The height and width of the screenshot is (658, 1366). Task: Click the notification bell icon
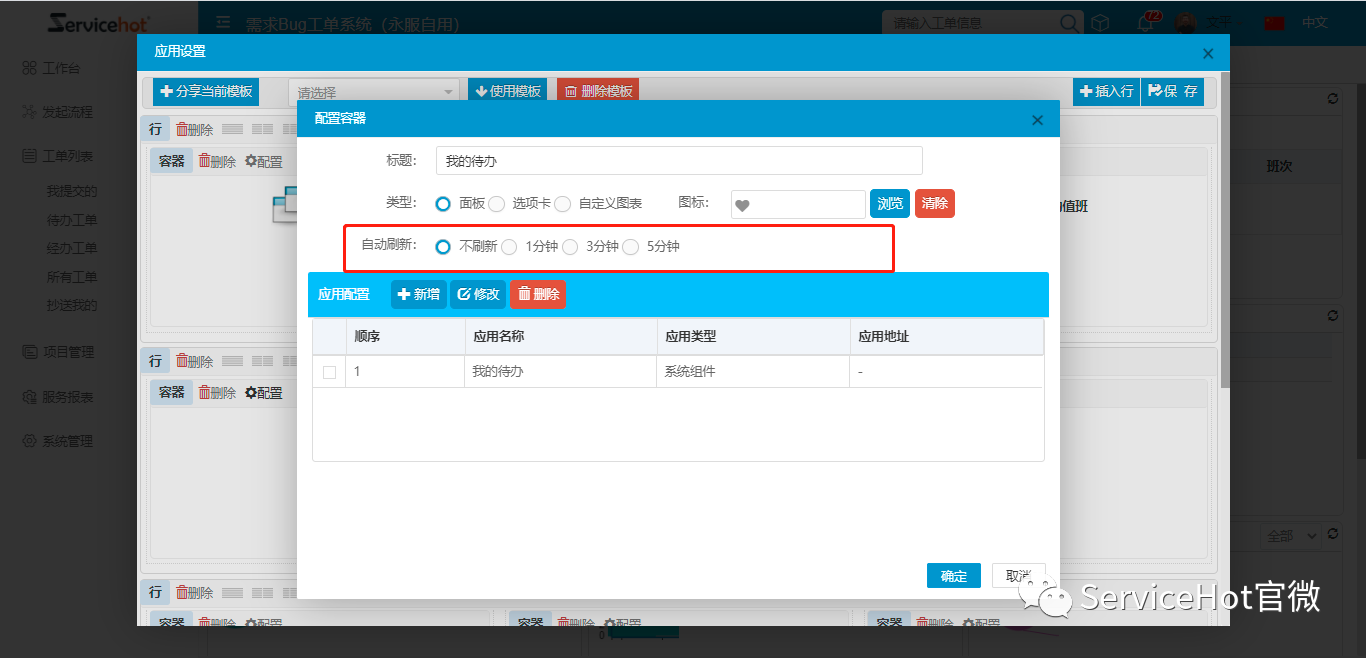click(1147, 23)
